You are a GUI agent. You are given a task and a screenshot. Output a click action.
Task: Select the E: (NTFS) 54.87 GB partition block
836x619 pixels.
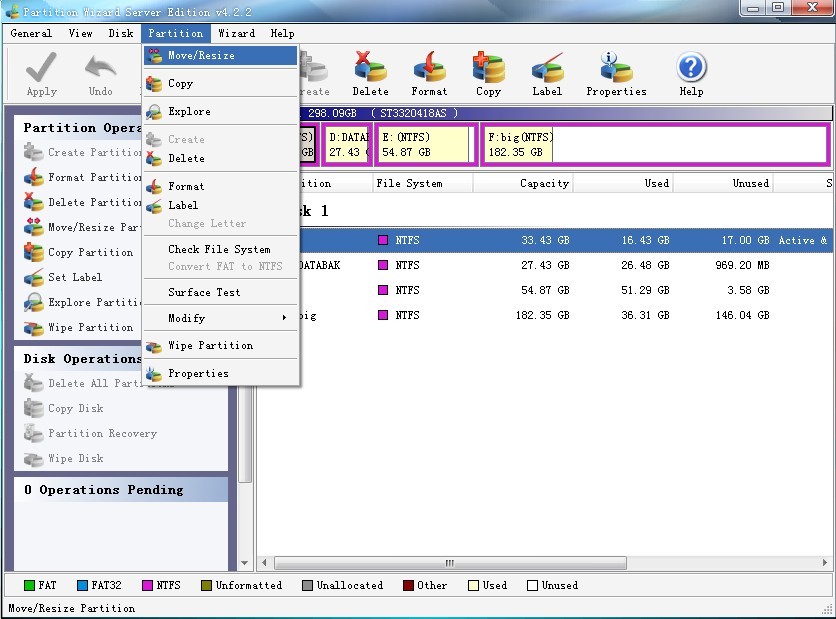[x=426, y=144]
